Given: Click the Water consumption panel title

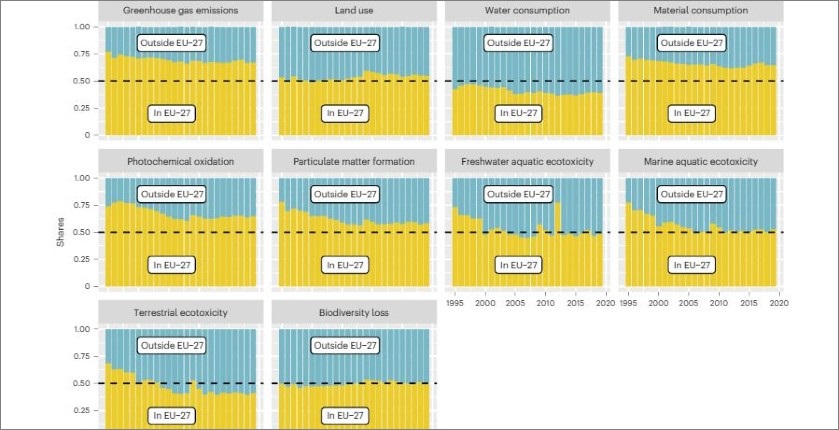Looking at the screenshot, I should [x=528, y=11].
